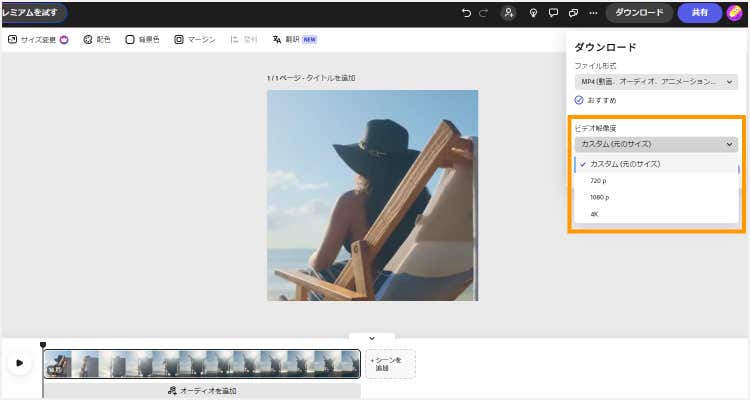Open the invite collaborators icon
The height and width of the screenshot is (400, 750).
click(508, 13)
